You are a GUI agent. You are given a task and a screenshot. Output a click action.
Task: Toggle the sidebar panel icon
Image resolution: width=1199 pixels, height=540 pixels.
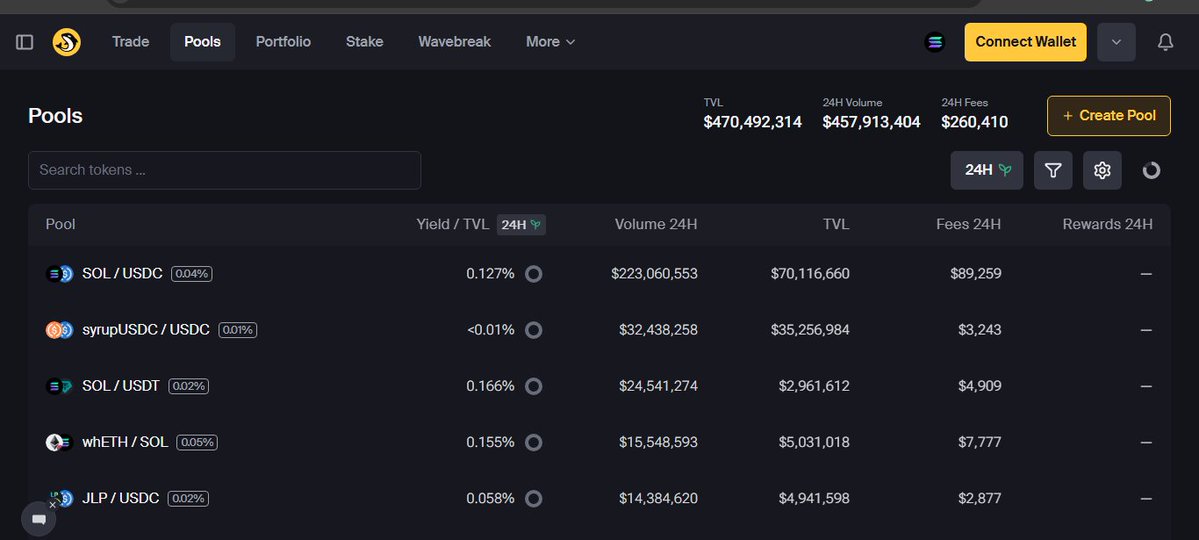[24, 42]
